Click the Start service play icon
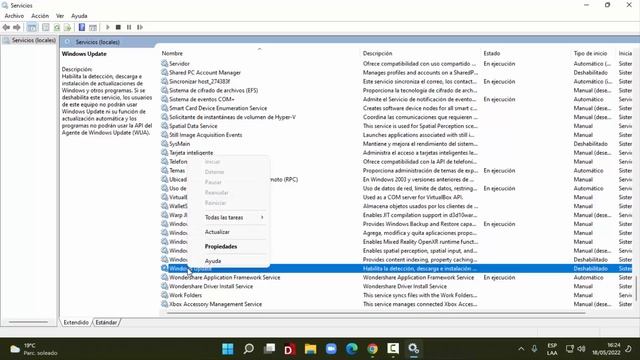Viewport: 640px width, 360px height. pyautogui.click(x=108, y=27)
